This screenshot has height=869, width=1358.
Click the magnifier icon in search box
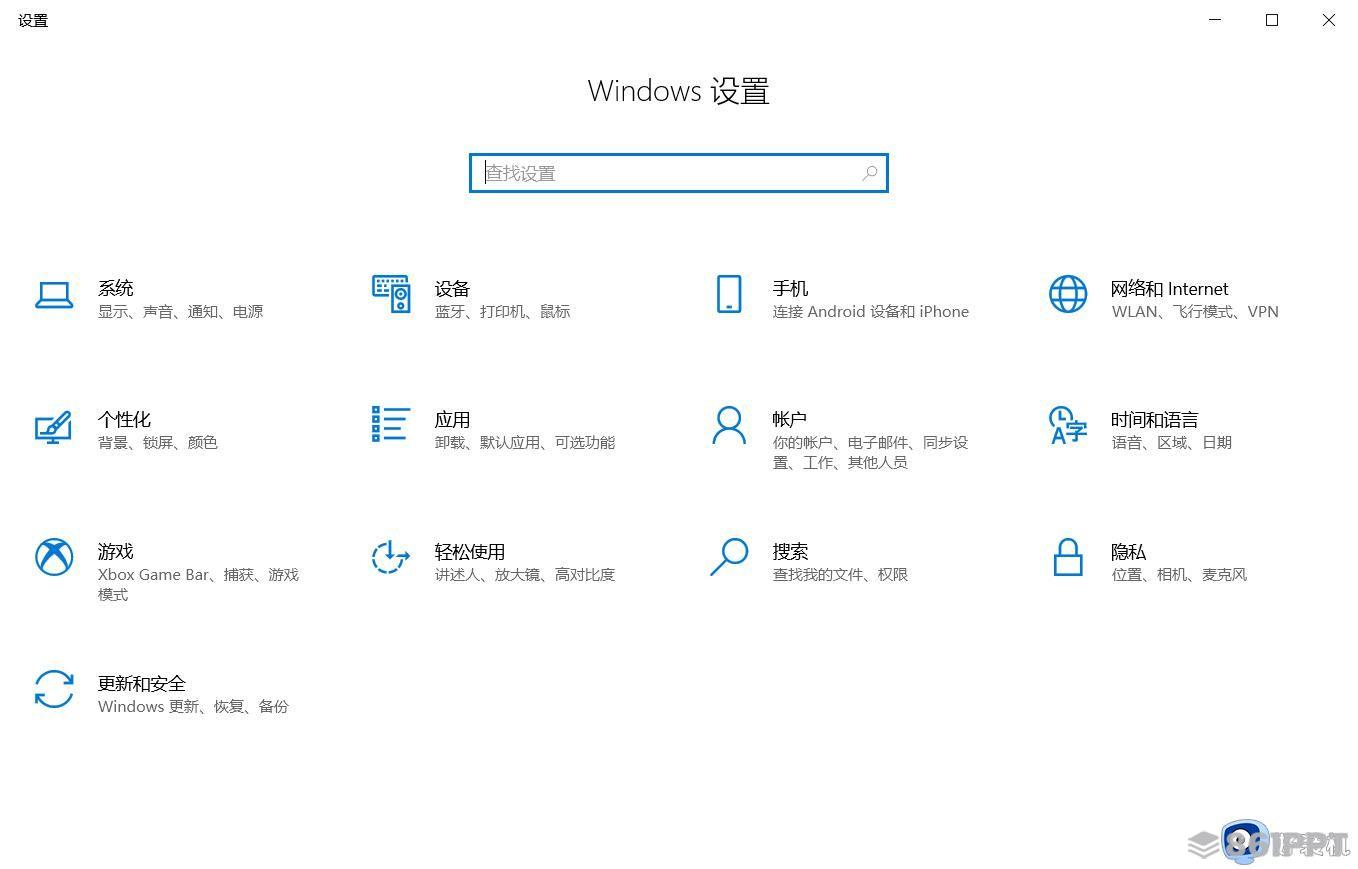coord(870,173)
